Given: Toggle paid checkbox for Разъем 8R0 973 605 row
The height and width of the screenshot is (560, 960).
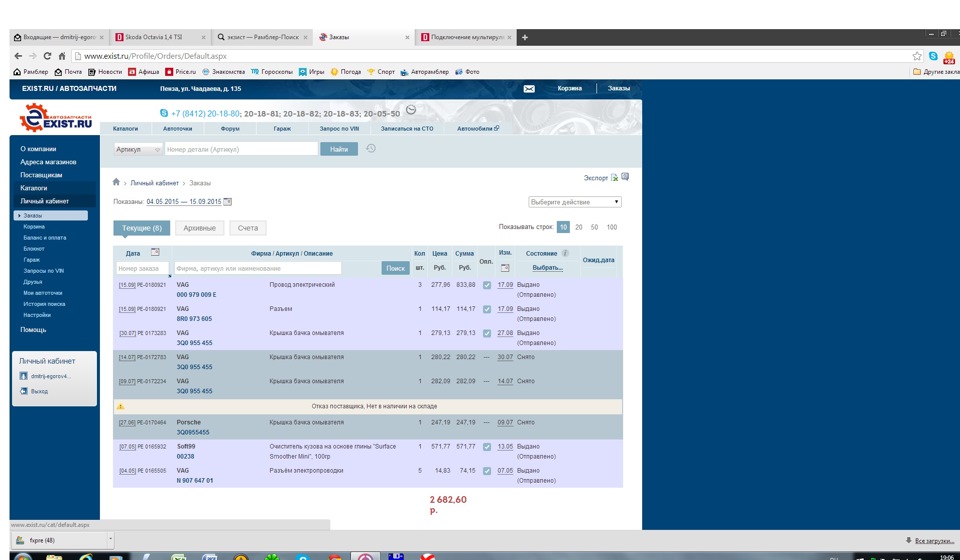Looking at the screenshot, I should pyautogui.click(x=487, y=309).
